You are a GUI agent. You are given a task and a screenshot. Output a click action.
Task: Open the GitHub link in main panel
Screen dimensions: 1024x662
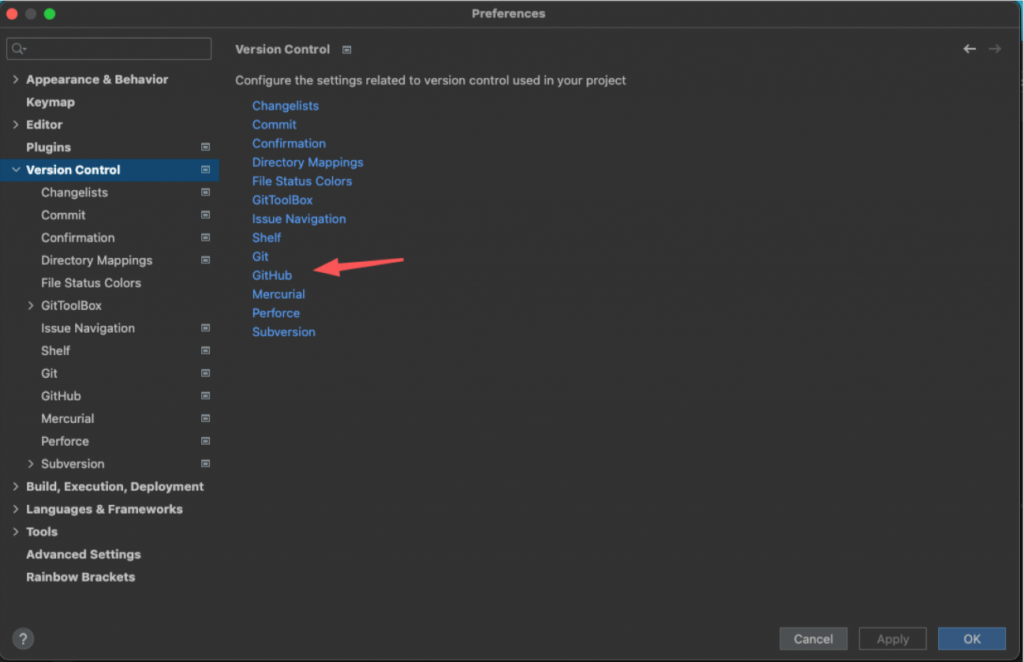pos(272,276)
